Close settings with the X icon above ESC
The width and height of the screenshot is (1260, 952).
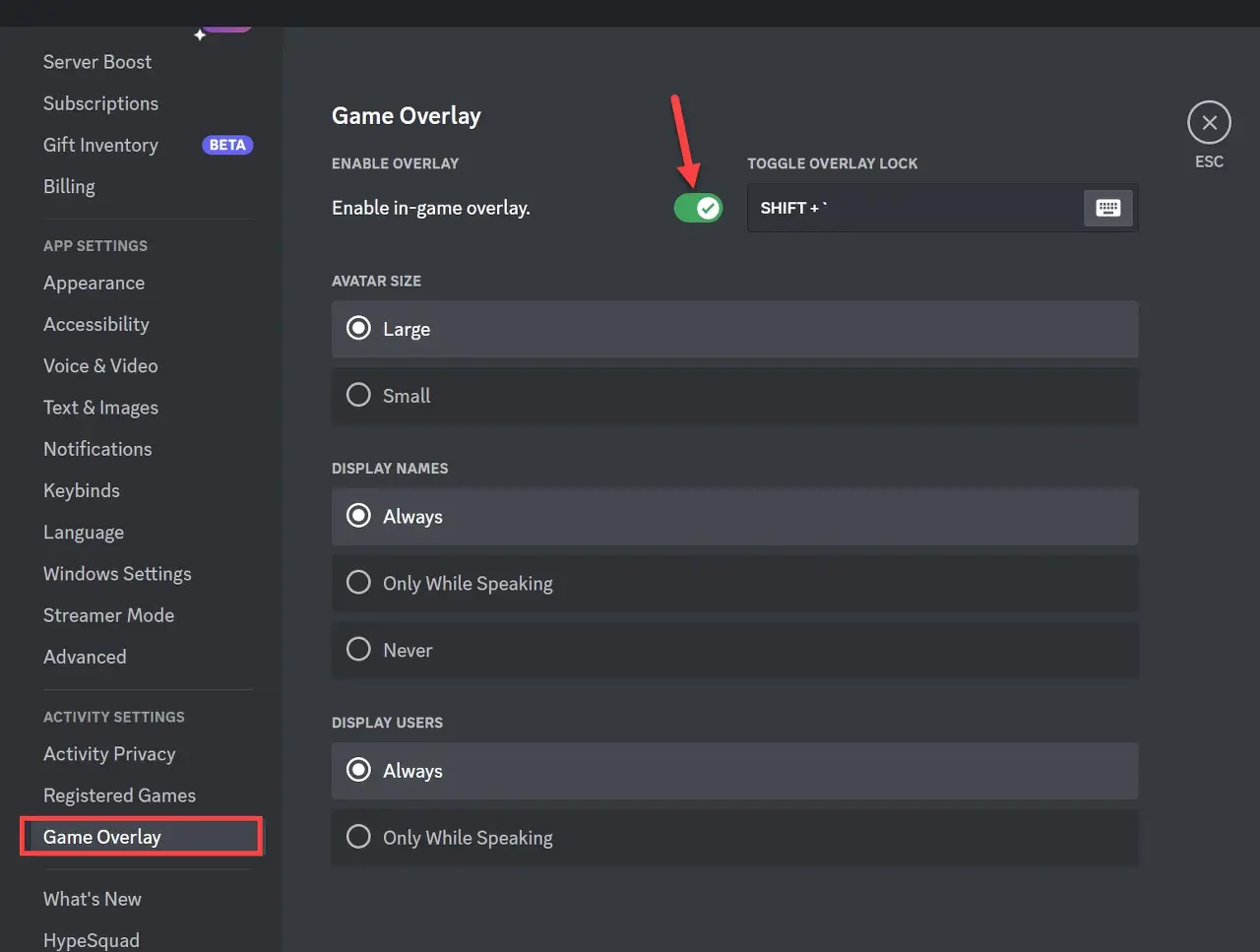tap(1209, 123)
